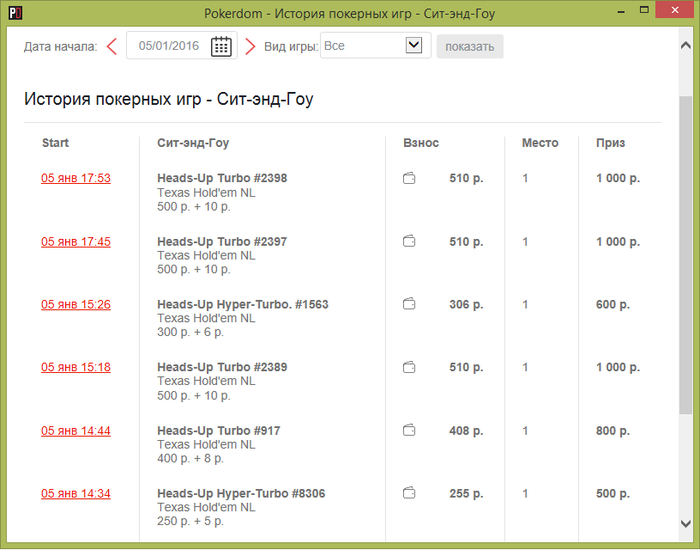
Task: Click the Pokerdom PD logo in the title bar
Action: (x=15, y=13)
